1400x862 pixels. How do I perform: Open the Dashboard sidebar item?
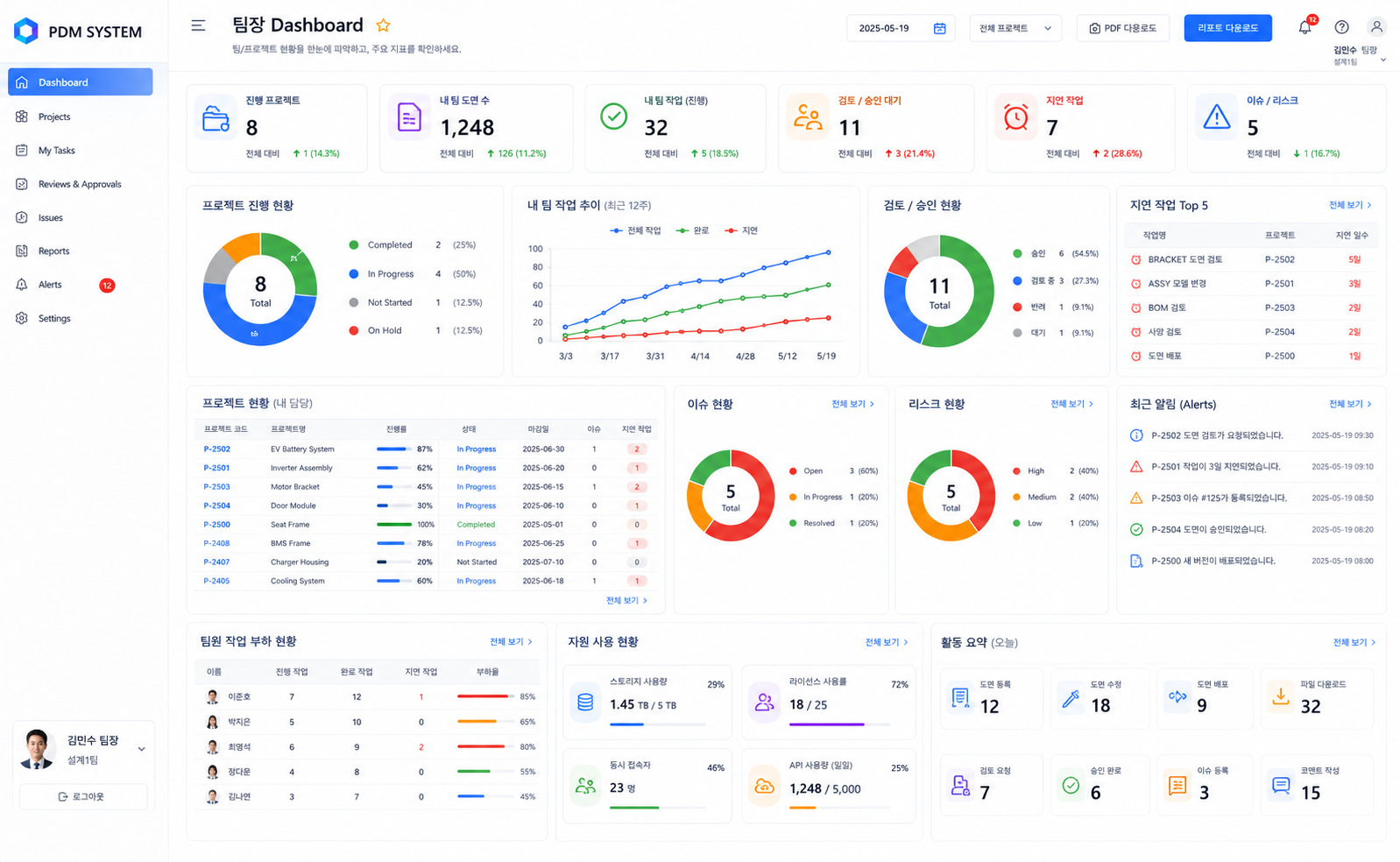point(80,82)
